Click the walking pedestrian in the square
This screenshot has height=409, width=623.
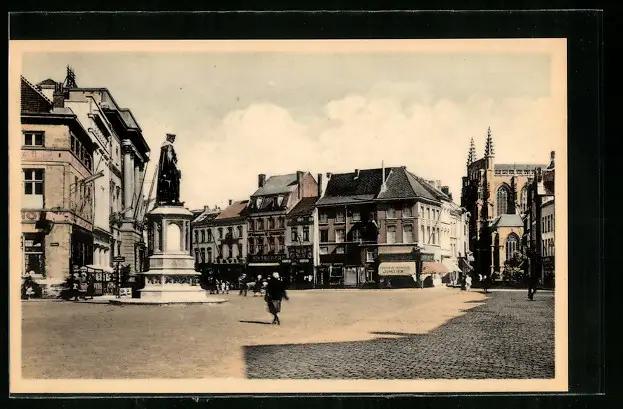pos(274,297)
